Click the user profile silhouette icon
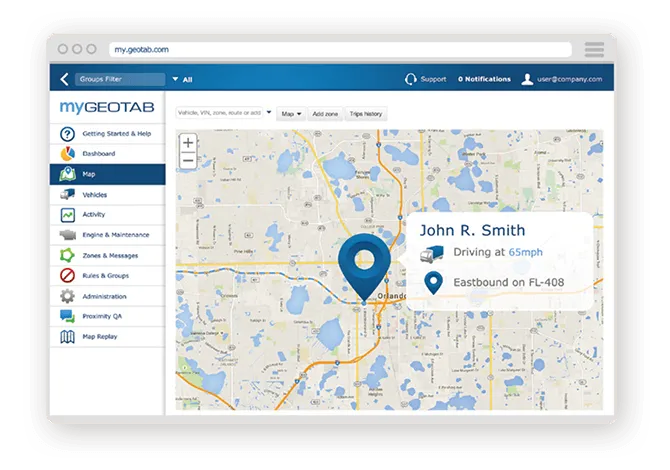The width and height of the screenshot is (670, 470). pos(527,79)
